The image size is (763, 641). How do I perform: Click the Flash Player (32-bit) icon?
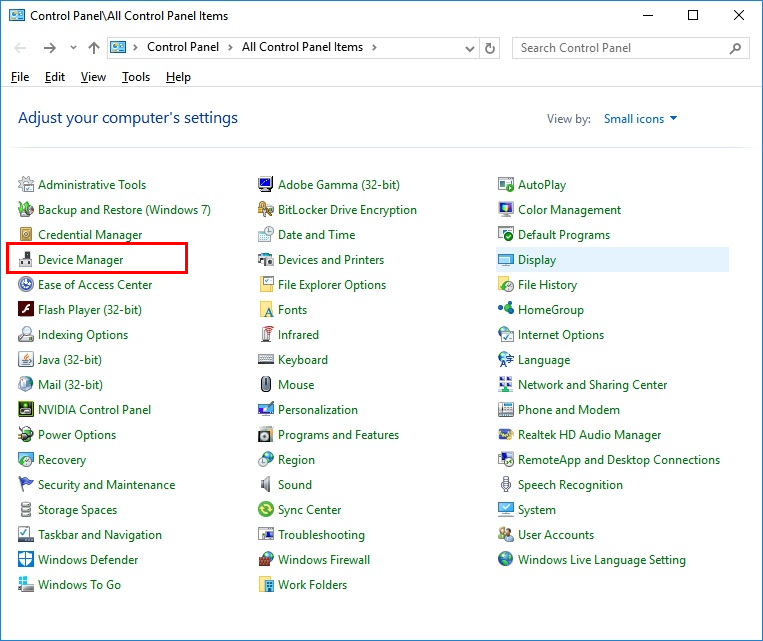pos(26,310)
